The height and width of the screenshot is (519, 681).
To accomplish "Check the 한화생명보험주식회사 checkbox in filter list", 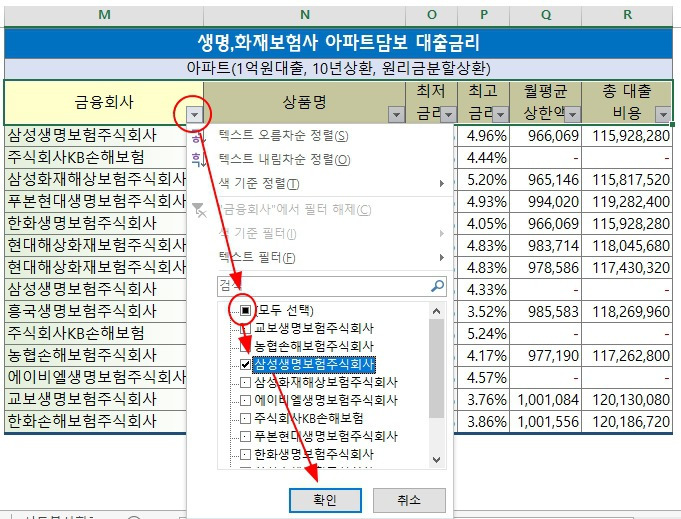I will (x=245, y=454).
